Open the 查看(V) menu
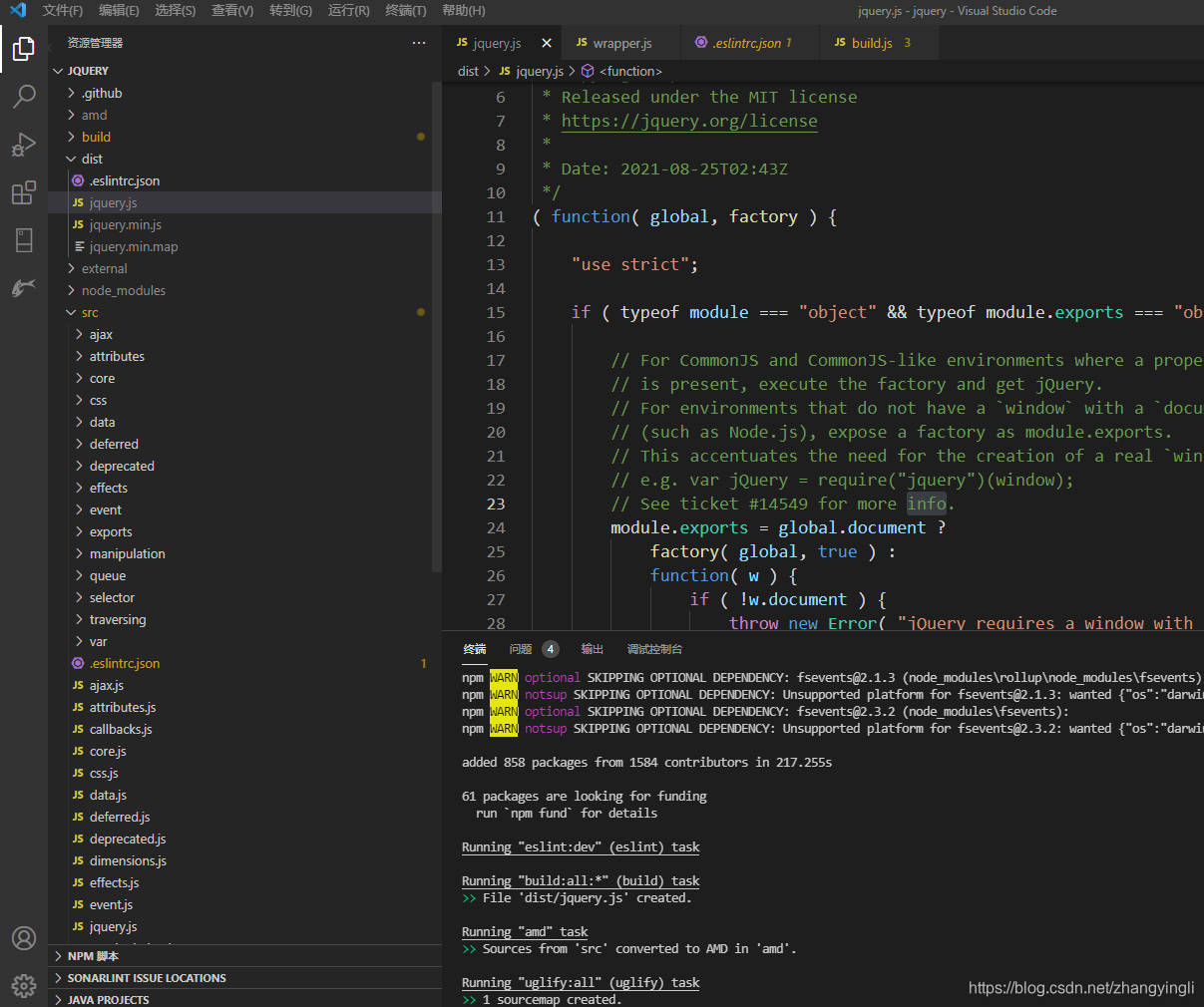1204x1007 pixels. pos(232,10)
